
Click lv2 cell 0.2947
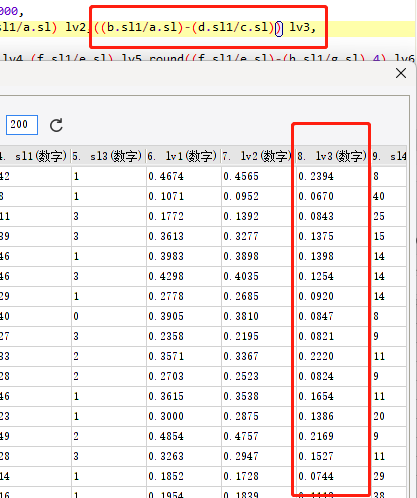(258, 456)
